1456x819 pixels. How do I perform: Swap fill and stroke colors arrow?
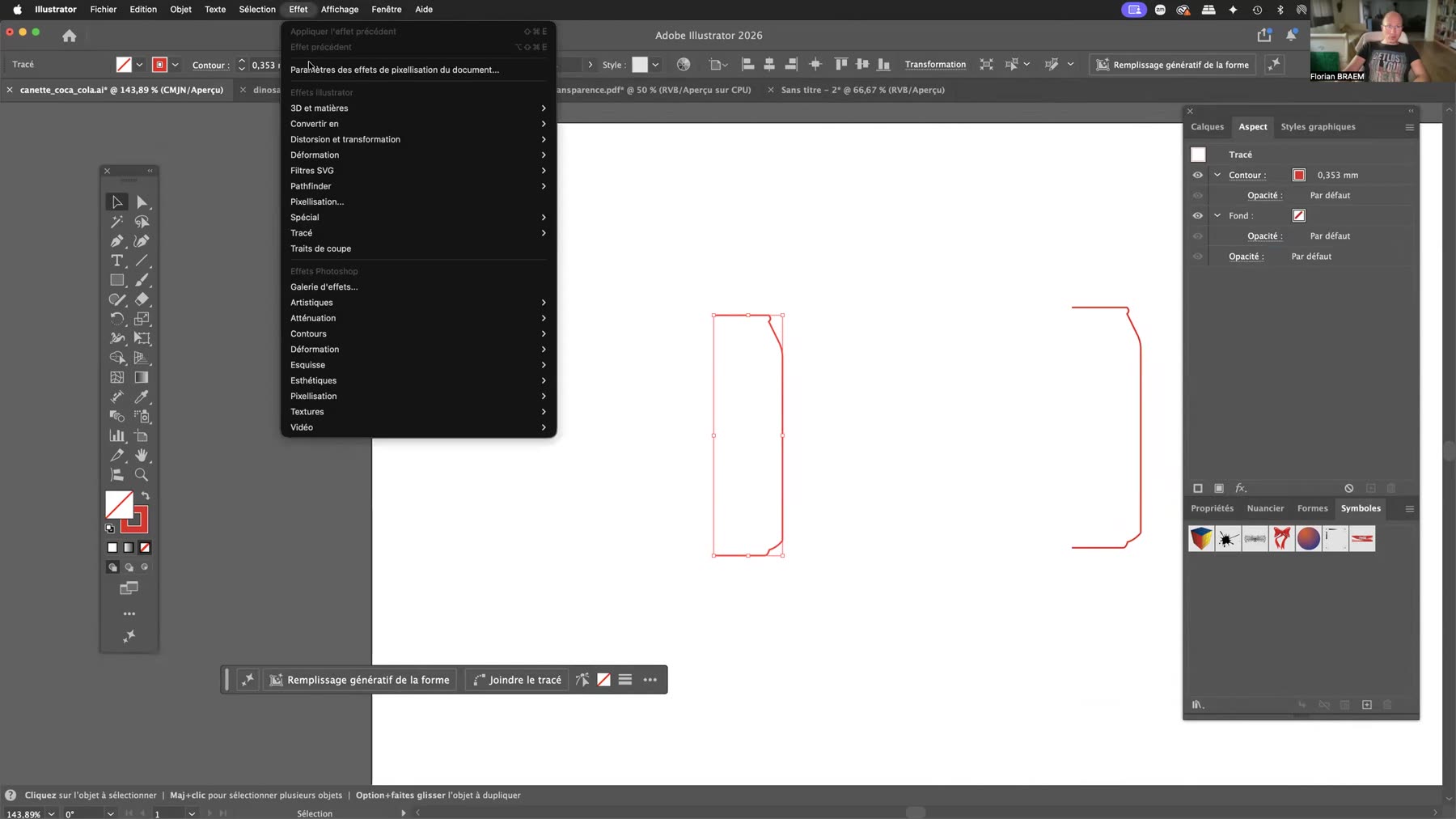click(x=146, y=496)
